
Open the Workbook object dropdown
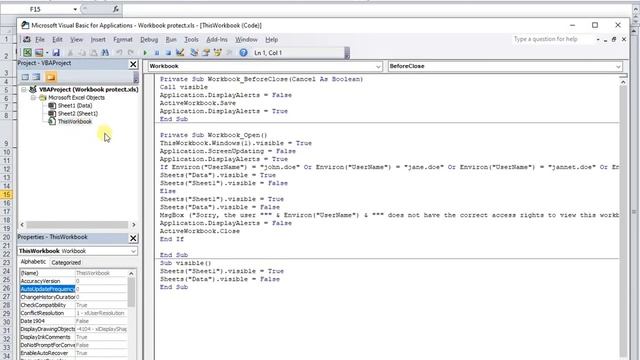[x=378, y=66]
